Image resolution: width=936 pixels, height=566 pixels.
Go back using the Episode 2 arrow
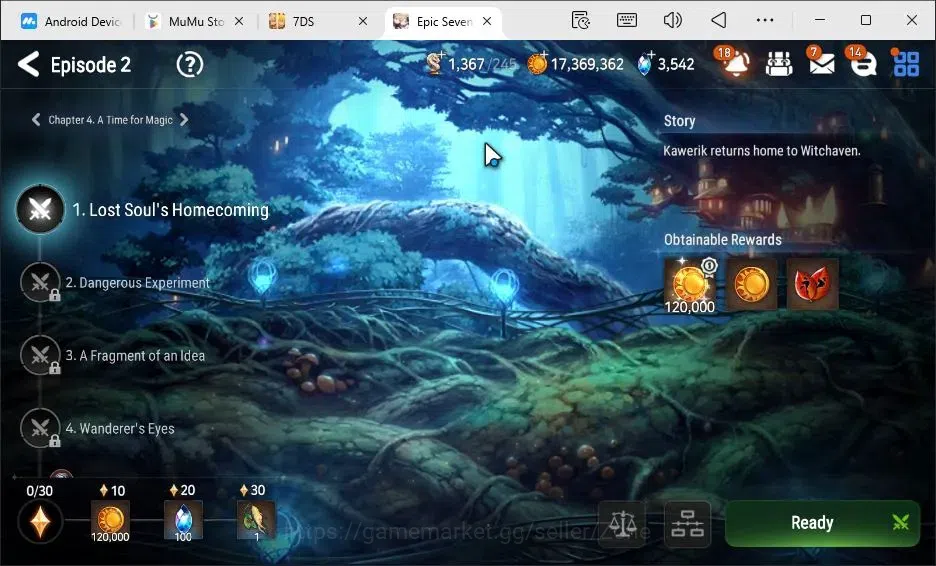tap(29, 64)
